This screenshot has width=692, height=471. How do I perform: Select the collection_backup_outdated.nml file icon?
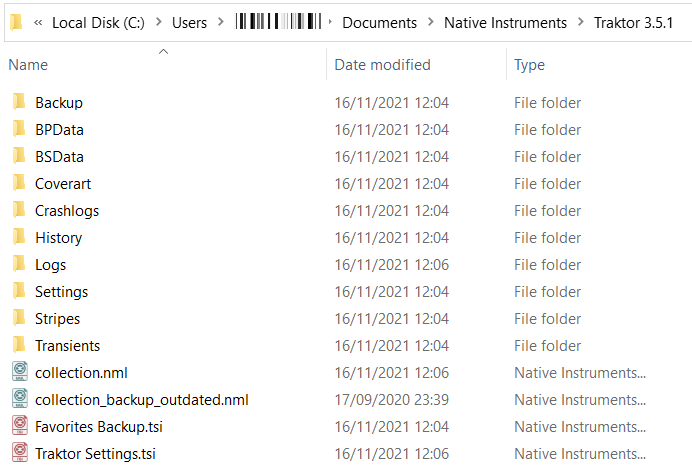coord(19,399)
